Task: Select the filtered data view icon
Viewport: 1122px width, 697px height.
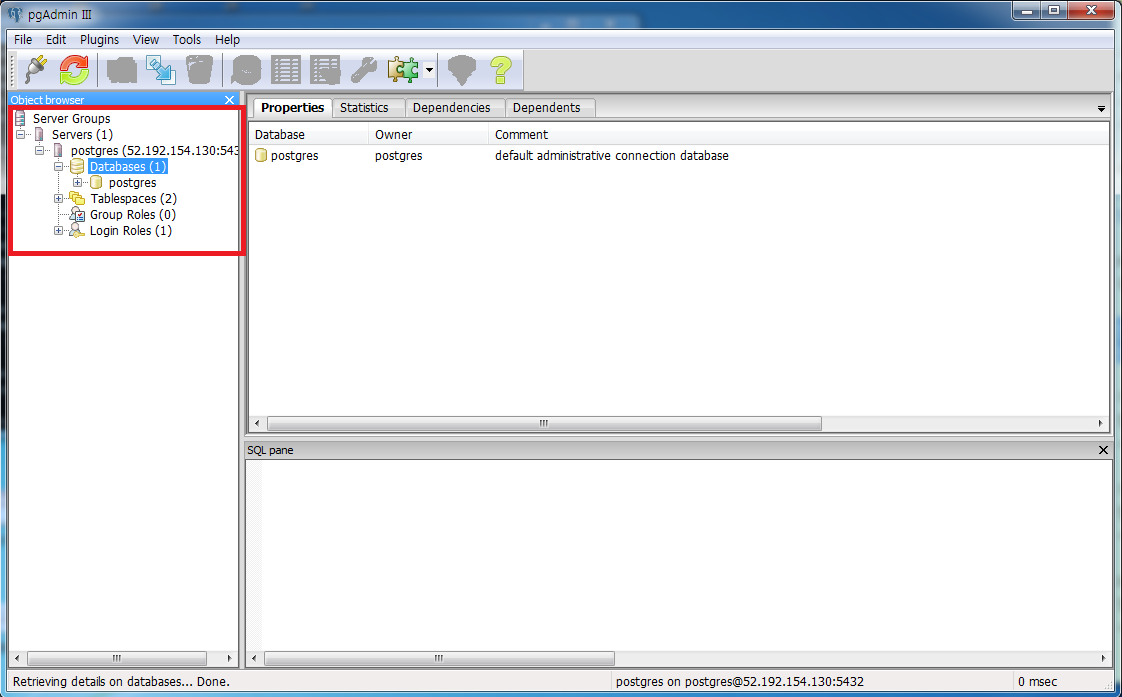Action: click(x=323, y=69)
